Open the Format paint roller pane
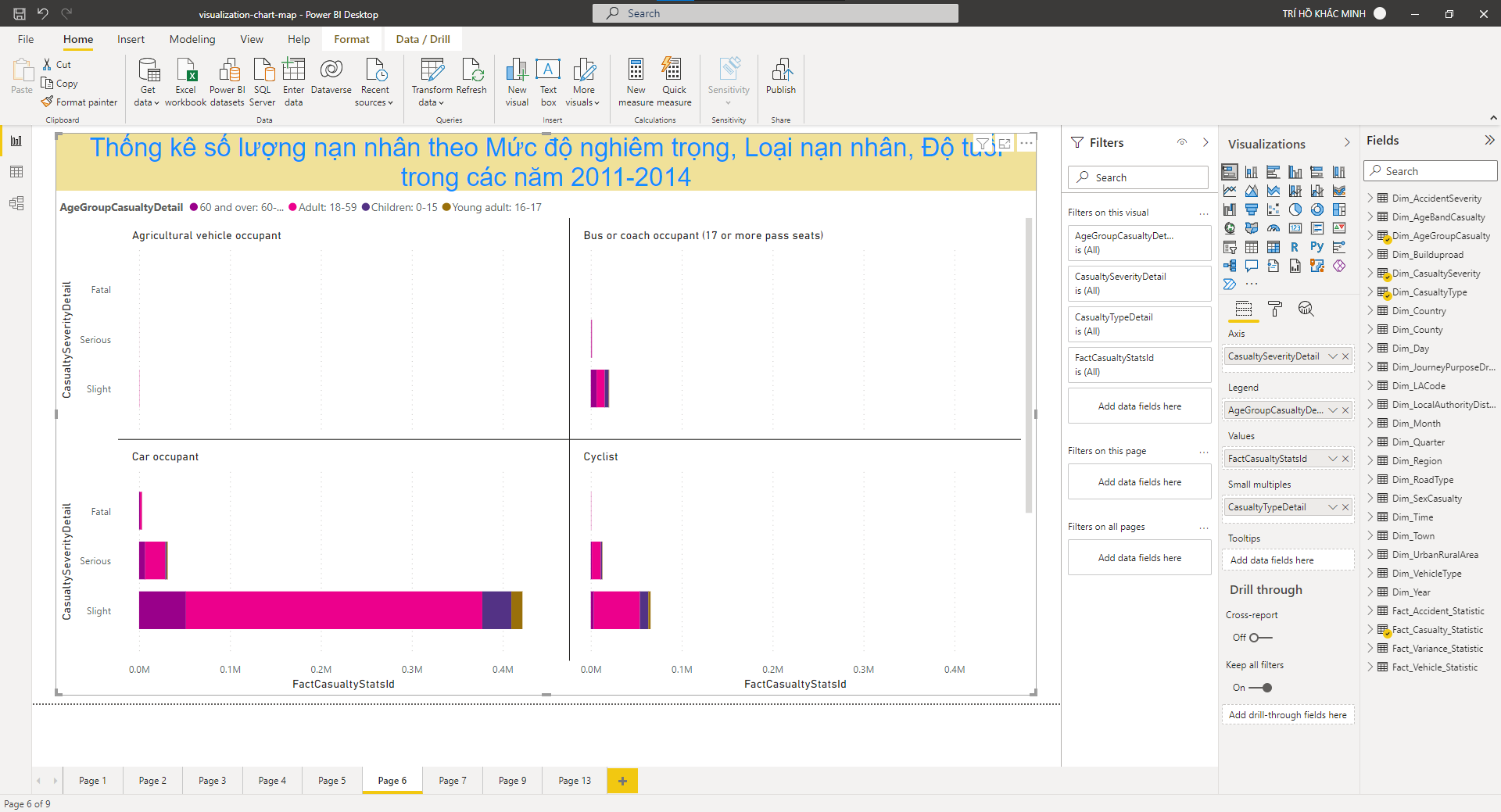Image resolution: width=1501 pixels, height=812 pixels. pyautogui.click(x=1275, y=309)
